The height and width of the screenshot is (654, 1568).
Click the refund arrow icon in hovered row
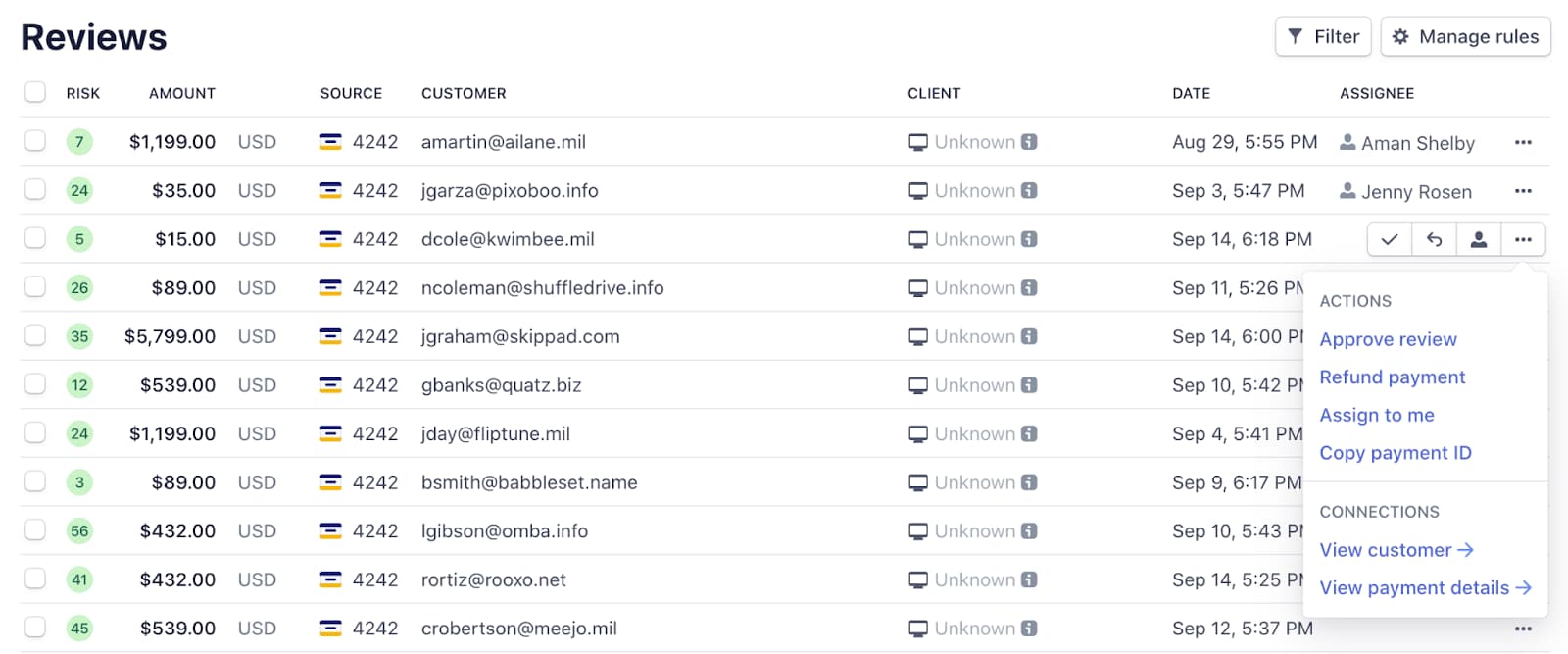(x=1435, y=239)
